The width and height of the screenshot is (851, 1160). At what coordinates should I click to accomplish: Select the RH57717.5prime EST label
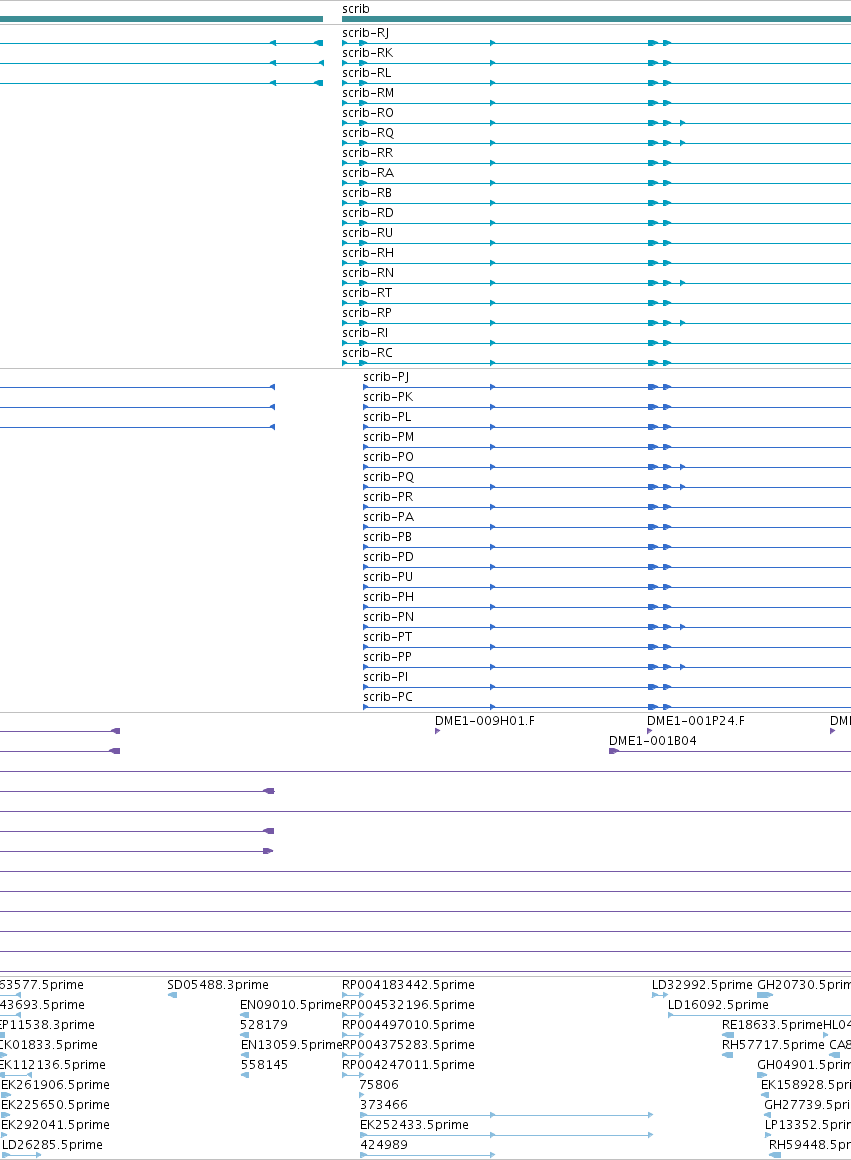coord(773,1045)
